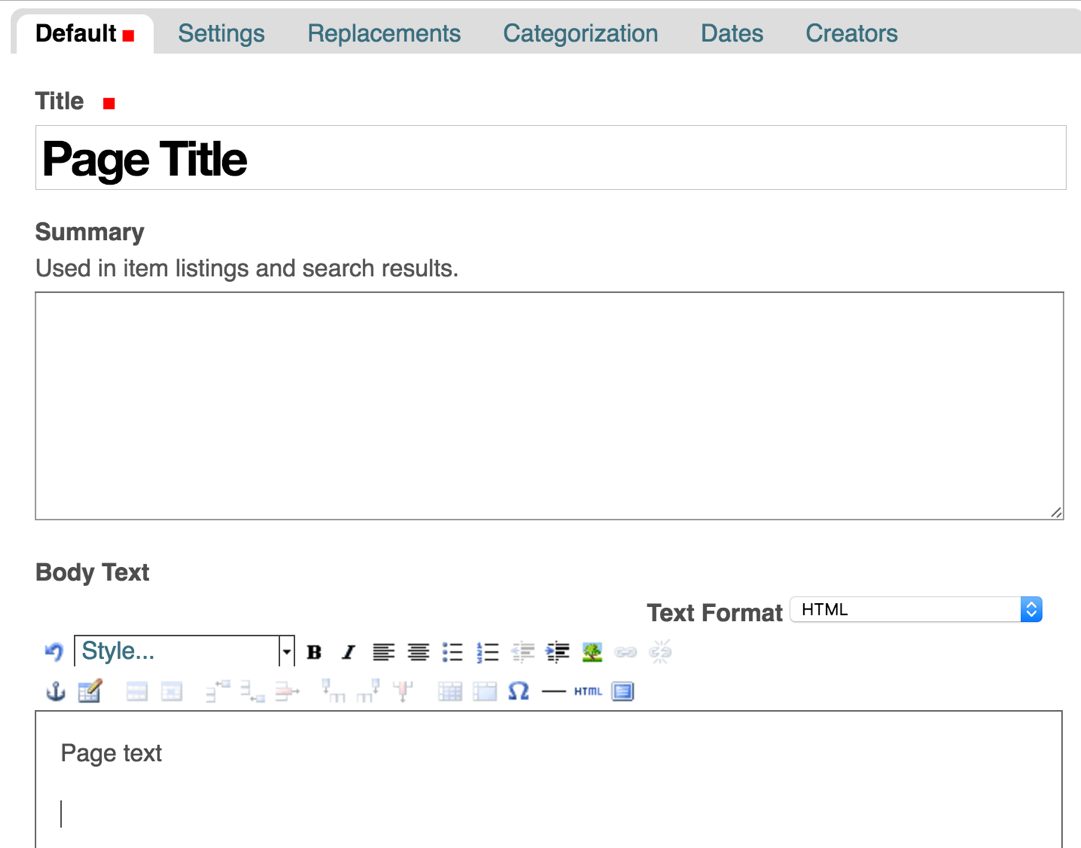Insert an image with the tree icon
Screen dimensions: 1081x848
[x=592, y=652]
